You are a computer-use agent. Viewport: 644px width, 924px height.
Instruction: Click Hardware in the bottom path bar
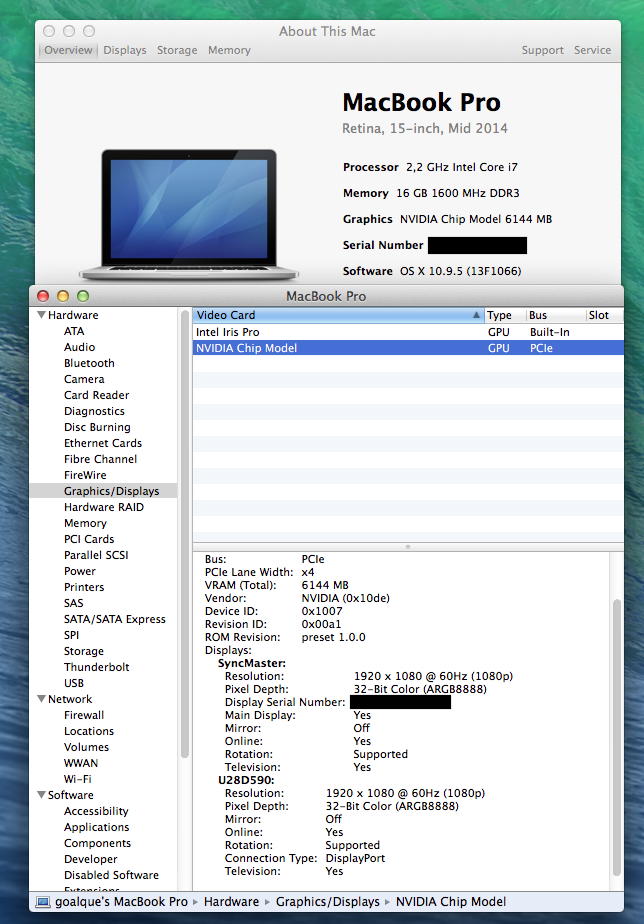pyautogui.click(x=232, y=902)
